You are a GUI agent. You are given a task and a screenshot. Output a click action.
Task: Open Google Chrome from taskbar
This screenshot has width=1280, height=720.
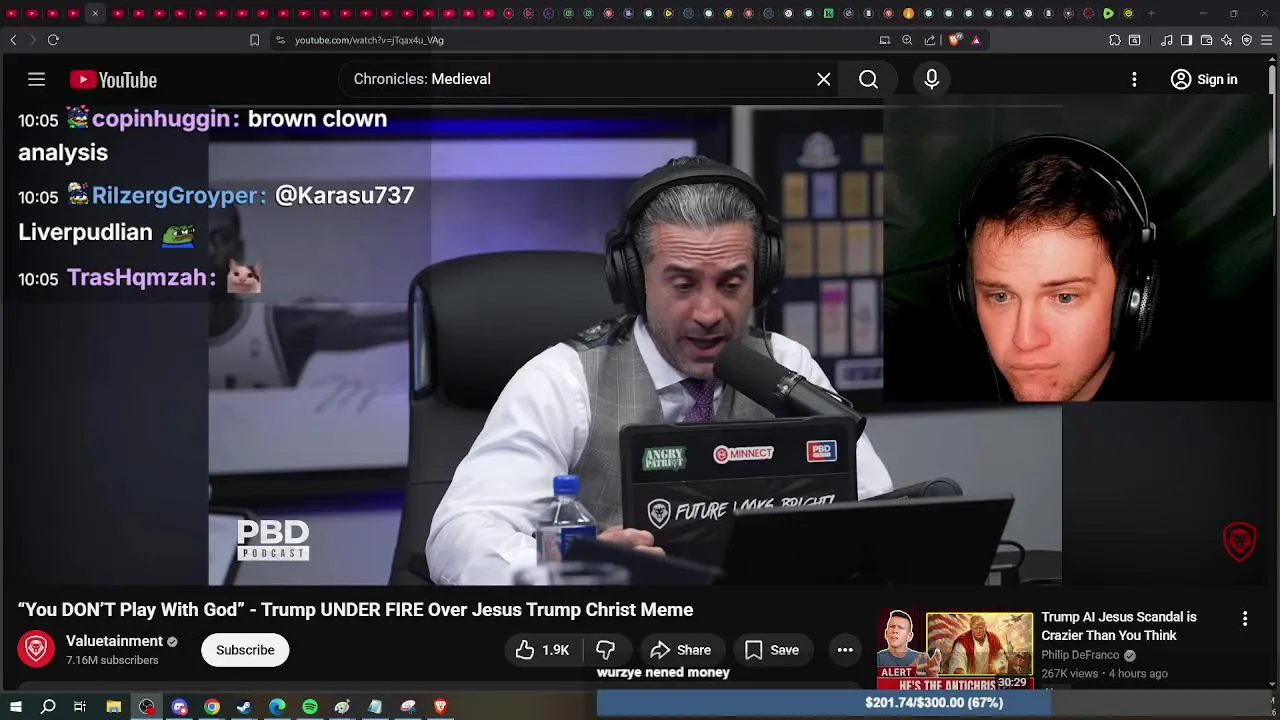coord(212,707)
